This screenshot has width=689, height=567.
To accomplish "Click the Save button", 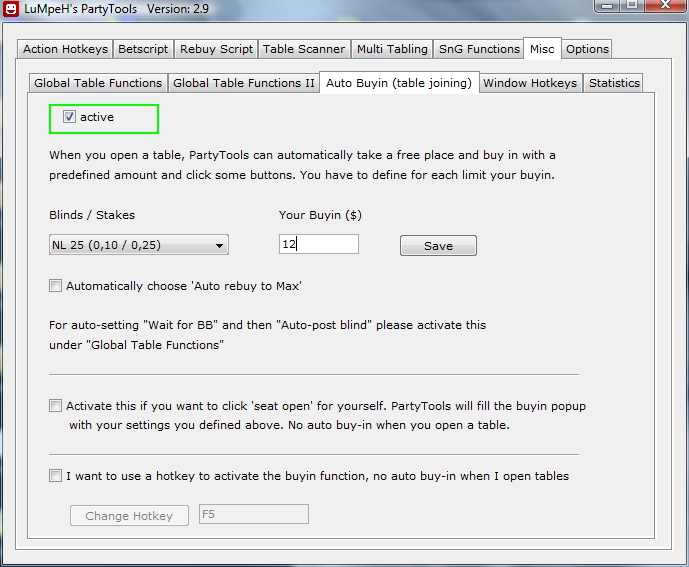I will 438,246.
